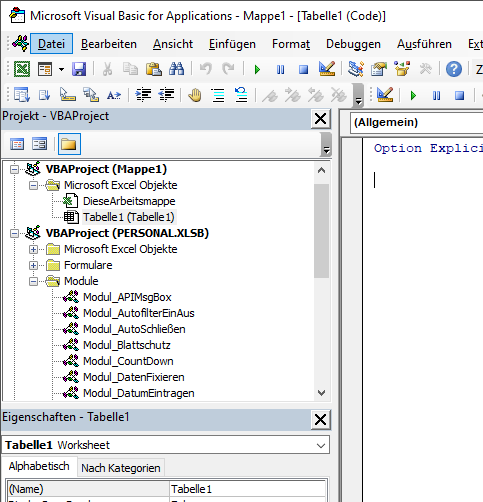Collapse the Module folder
The width and height of the screenshot is (483, 502).
tap(33, 281)
